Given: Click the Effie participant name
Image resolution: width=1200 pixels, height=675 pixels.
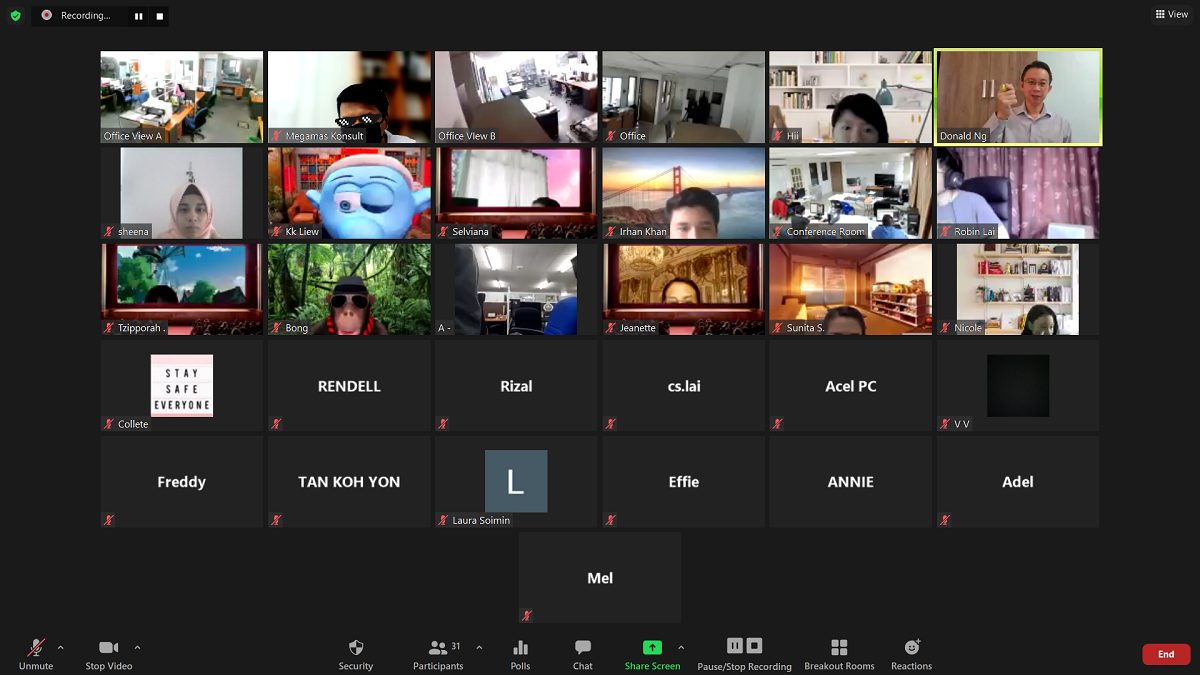Looking at the screenshot, I should [x=684, y=482].
